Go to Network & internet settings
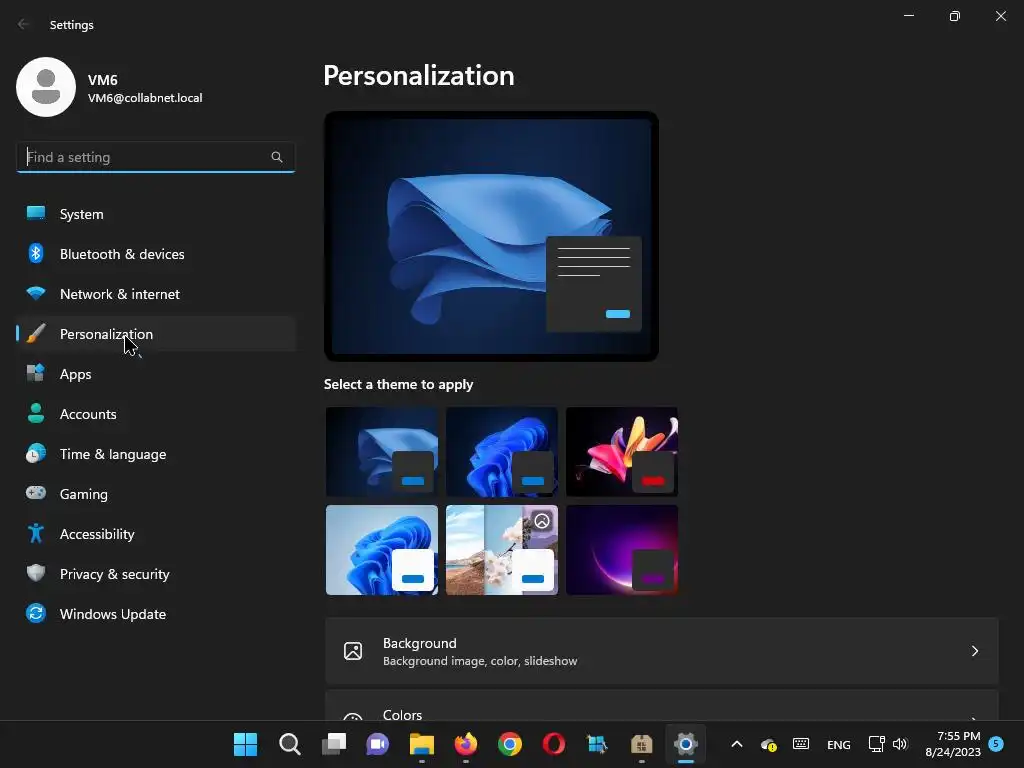1024x768 pixels. [155, 294]
